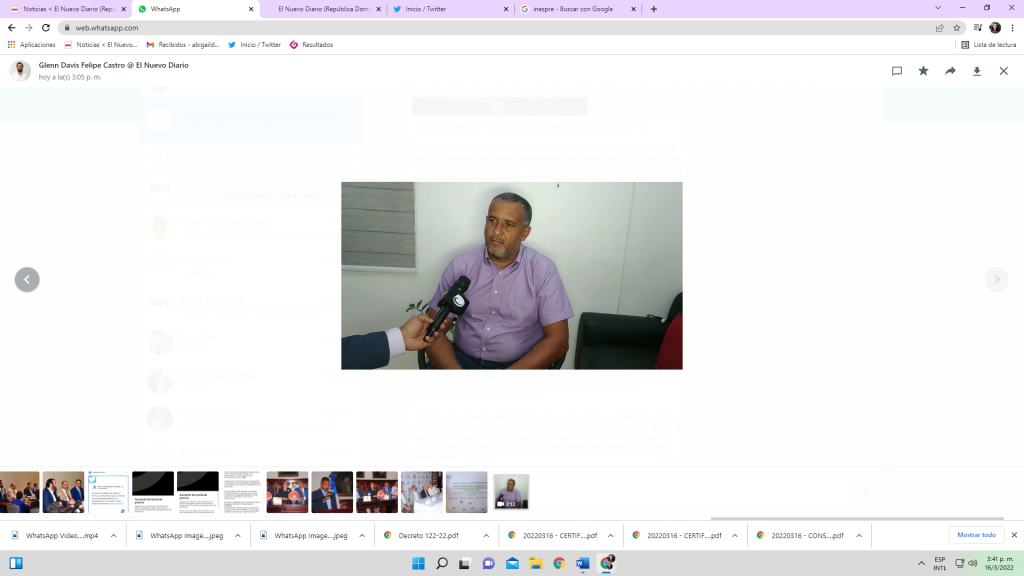Star this message in the viewer
Viewport: 1024px width, 576px height.
[923, 71]
